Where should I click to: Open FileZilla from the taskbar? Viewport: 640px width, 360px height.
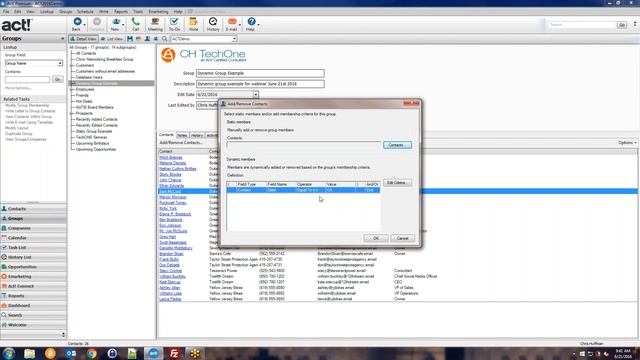[174, 353]
